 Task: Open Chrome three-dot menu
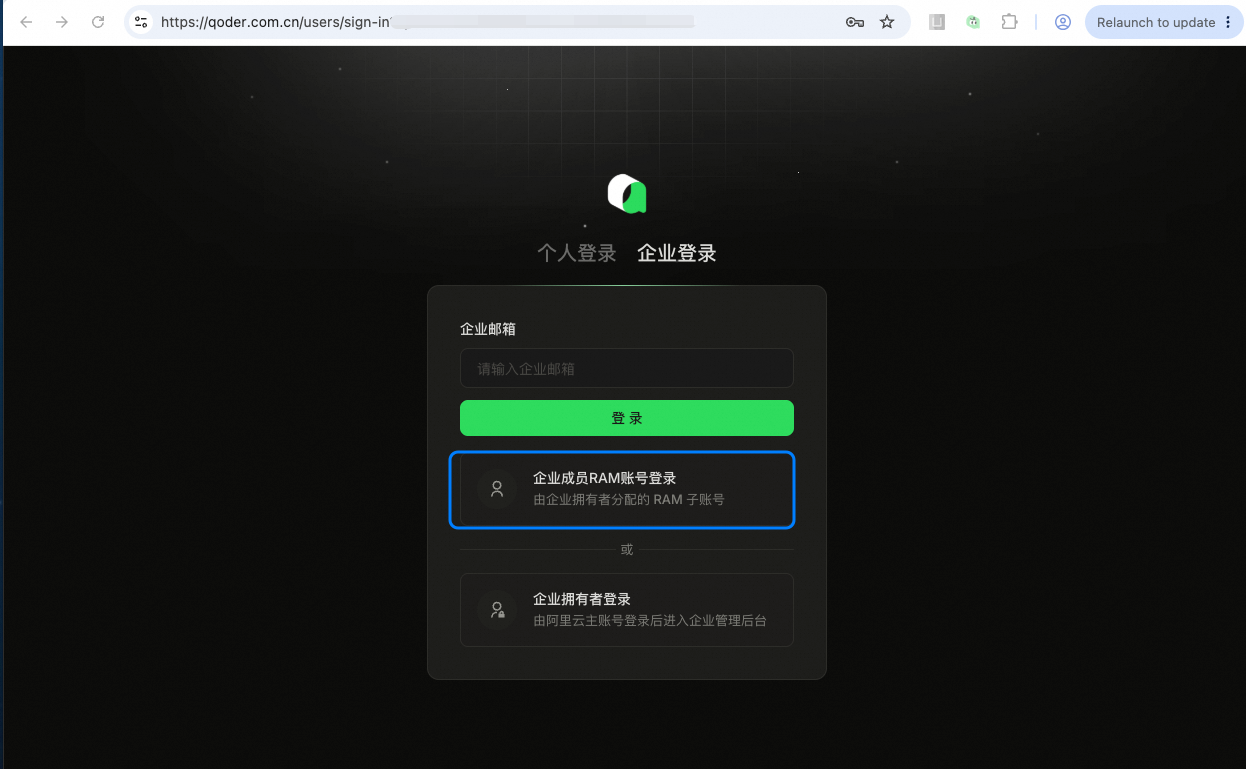coord(1228,22)
